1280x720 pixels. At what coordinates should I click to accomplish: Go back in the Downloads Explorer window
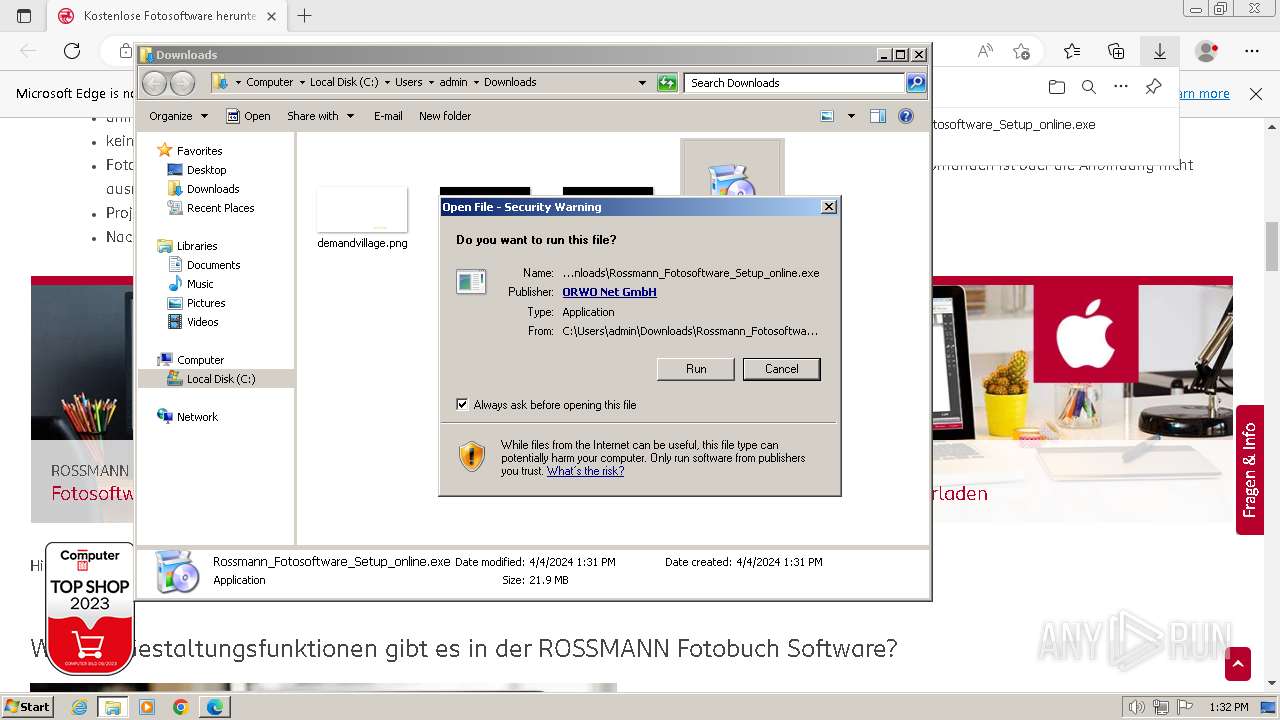[x=154, y=83]
